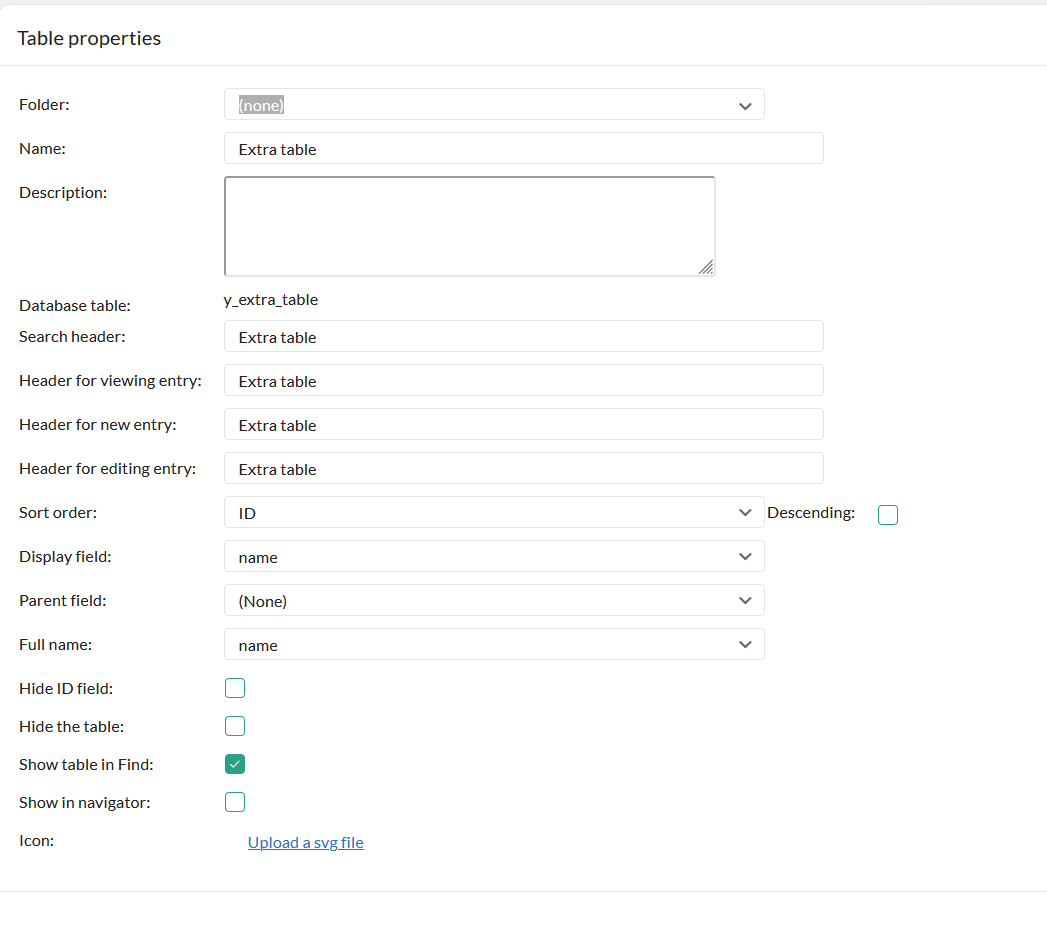This screenshot has width=1047, height=933.
Task: Uncheck Show table in Find
Action: 235,764
